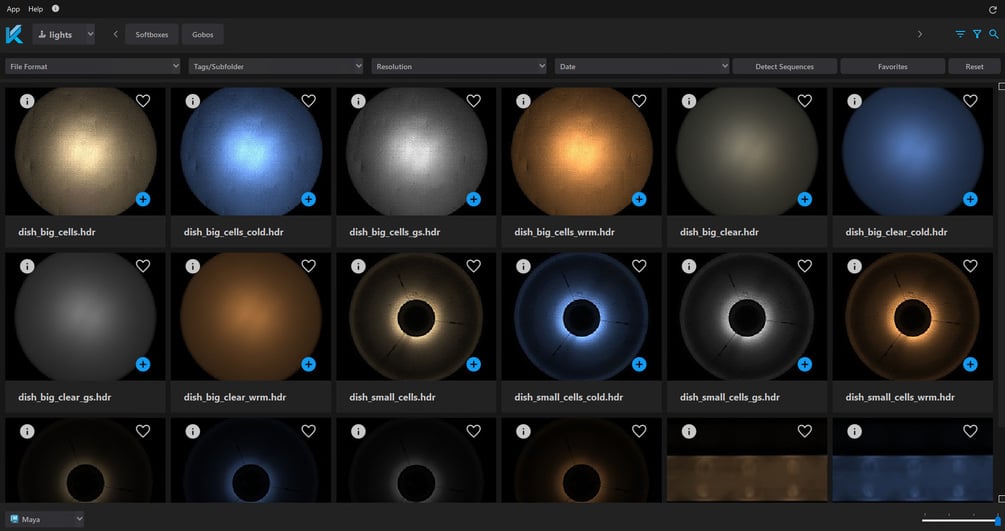
Task: Favorite dish_small_cells_gs.hdr with heart
Action: 804,266
